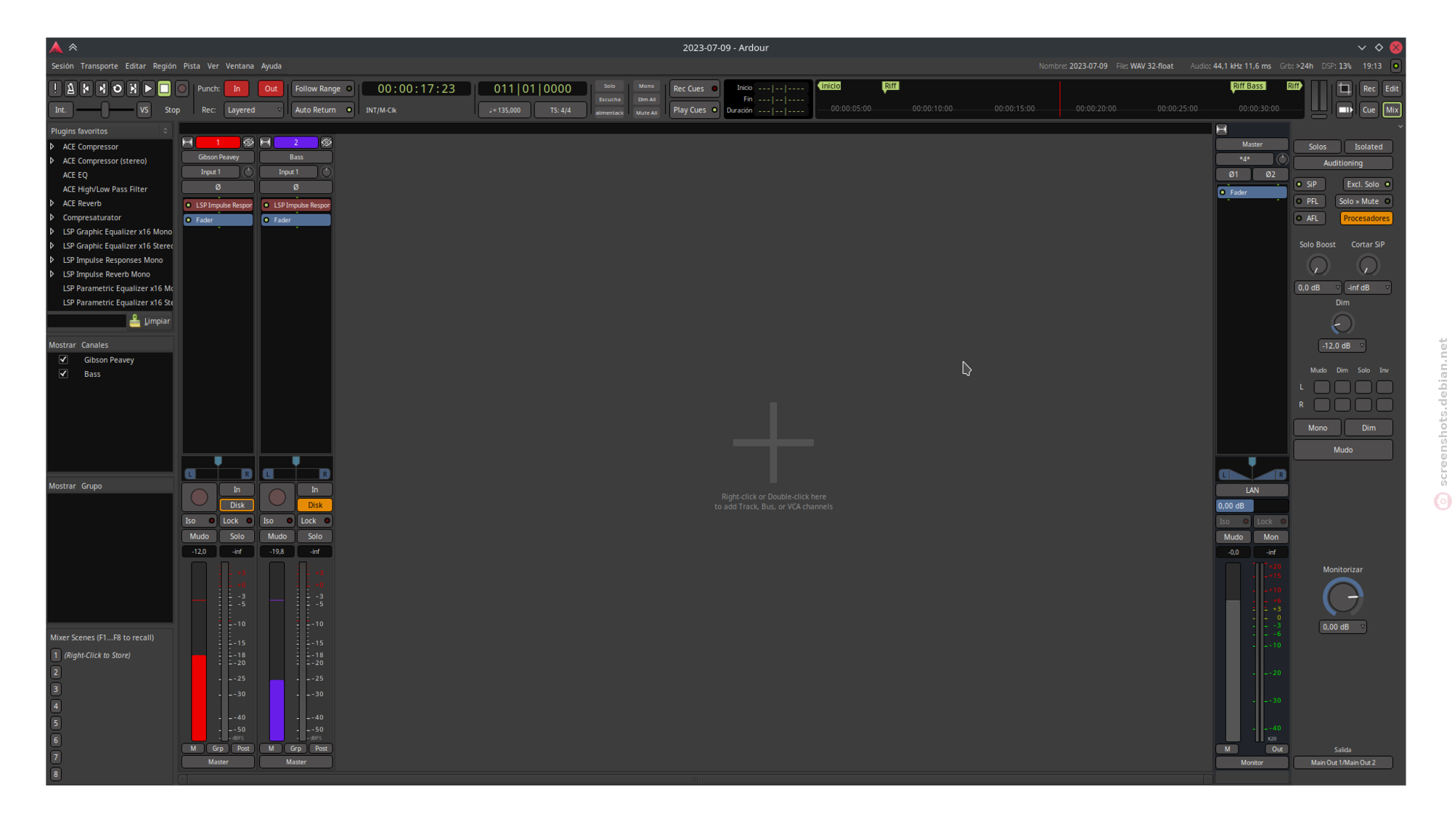
Task: Go to session start transport icon
Action: 86,89
